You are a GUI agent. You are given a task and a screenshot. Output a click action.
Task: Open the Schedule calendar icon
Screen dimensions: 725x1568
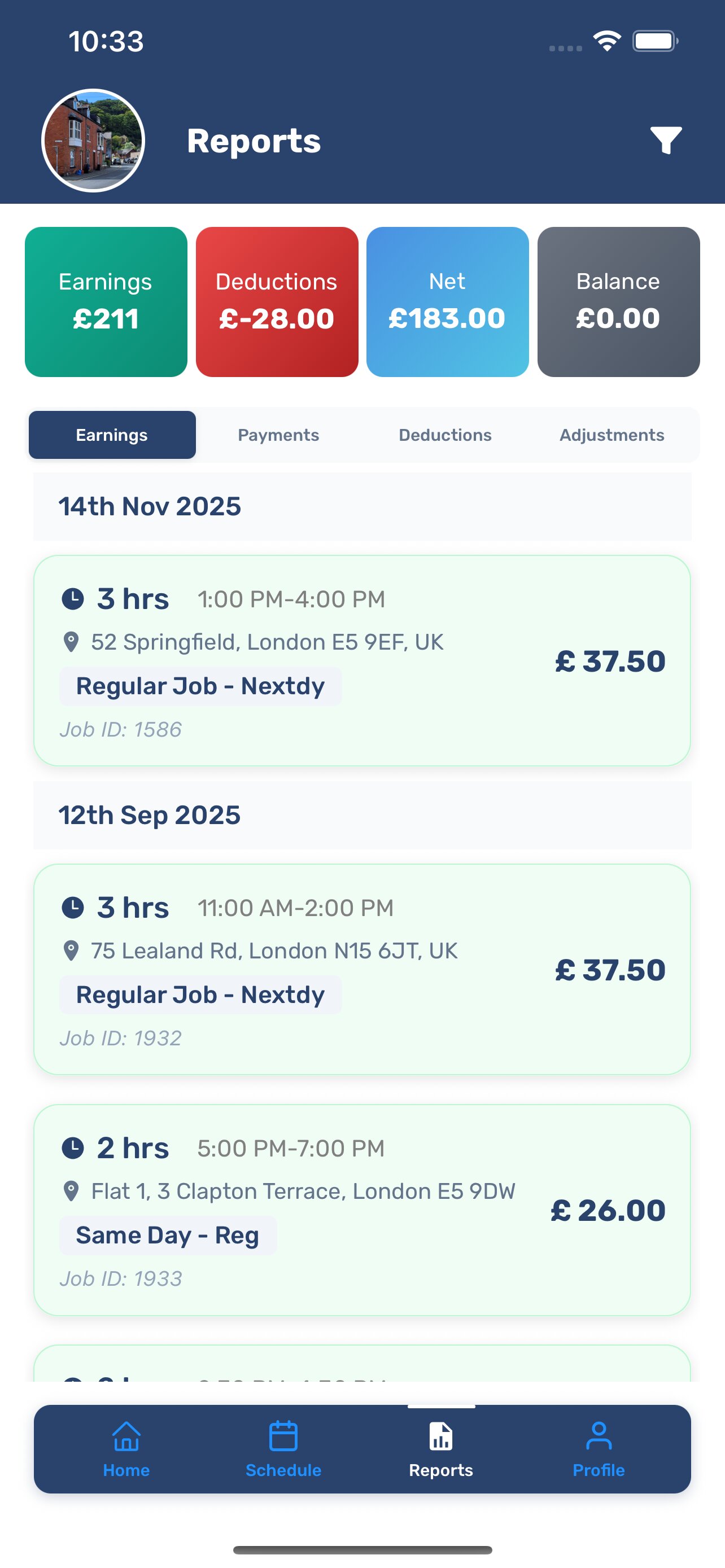pos(283,1436)
